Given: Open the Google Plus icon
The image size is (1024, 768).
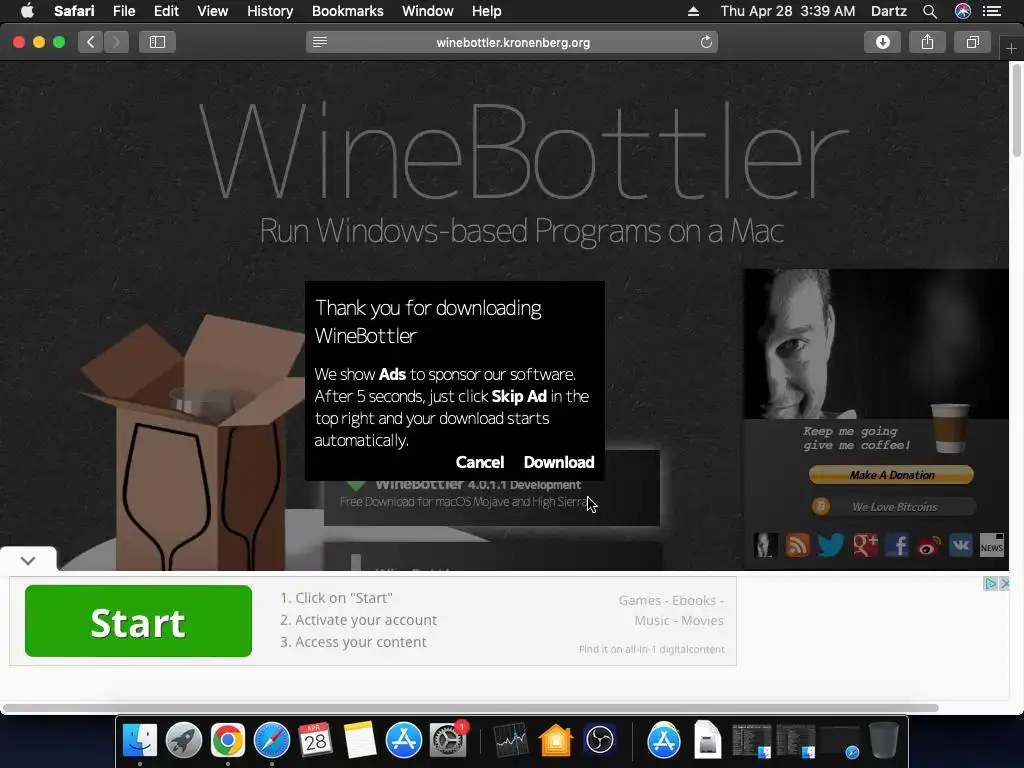Looking at the screenshot, I should point(865,545).
